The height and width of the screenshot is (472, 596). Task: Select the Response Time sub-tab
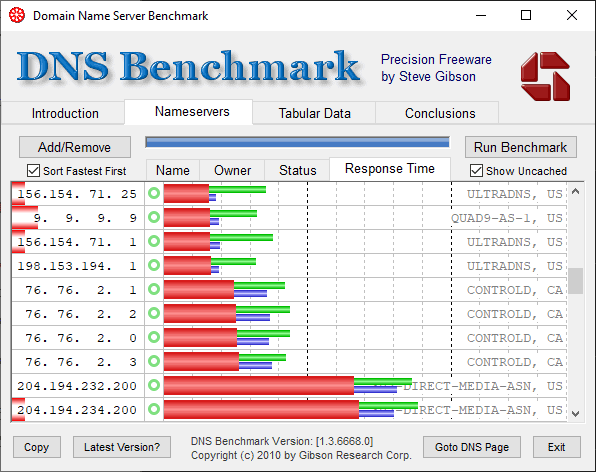click(x=390, y=169)
